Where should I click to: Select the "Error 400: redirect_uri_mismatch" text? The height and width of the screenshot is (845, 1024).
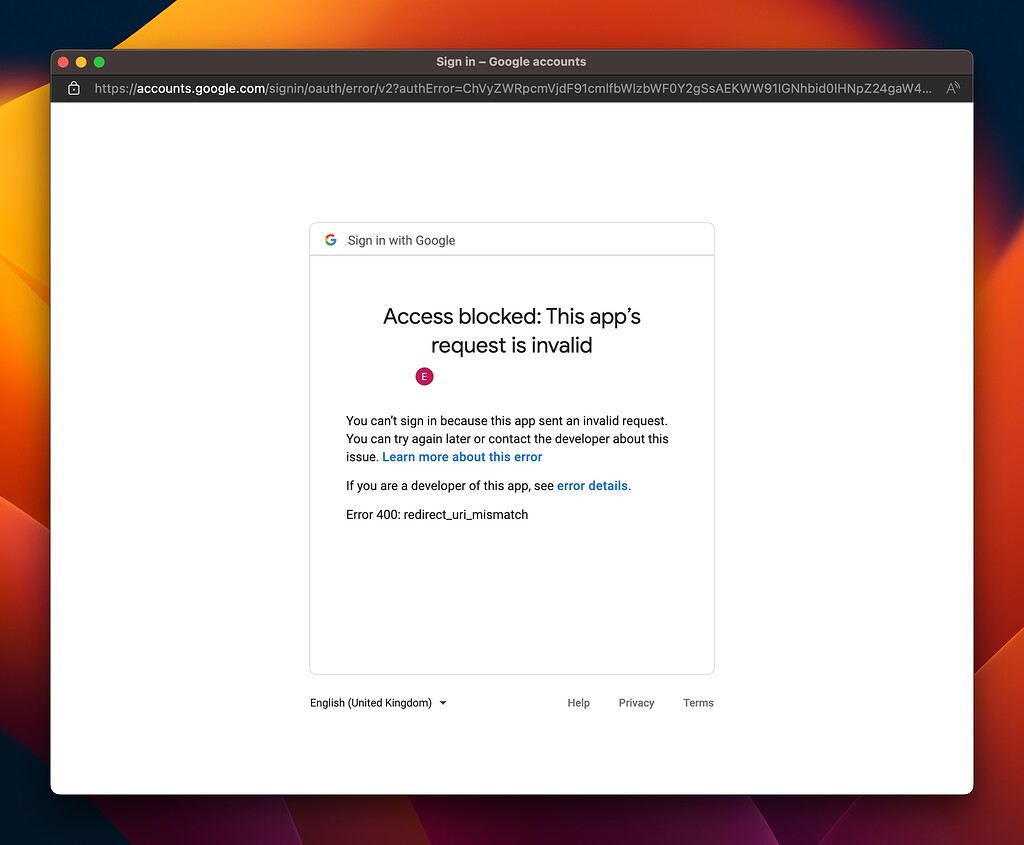437,514
